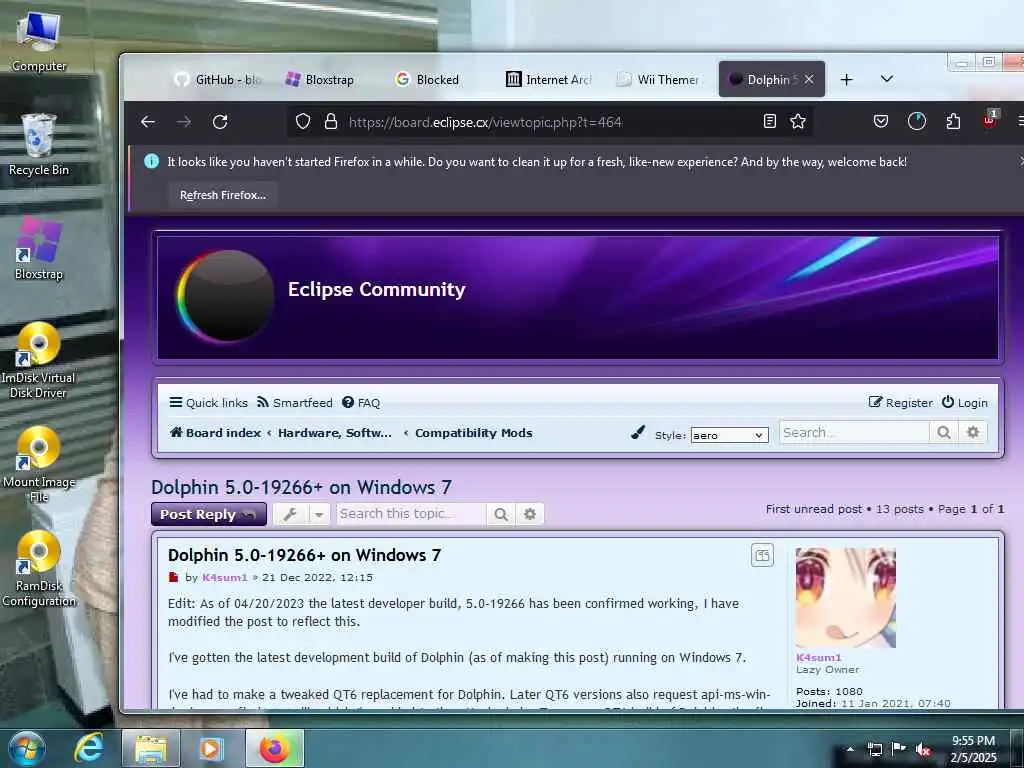Open advanced search gear in navbar
This screenshot has width=1024, height=768.
(973, 432)
